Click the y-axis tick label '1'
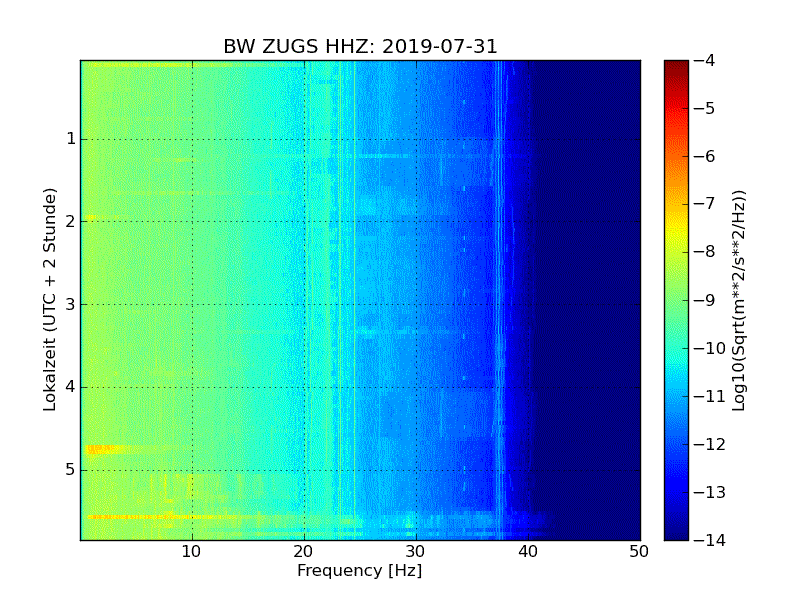Viewport: 800px width, 600px height. click(x=71, y=139)
